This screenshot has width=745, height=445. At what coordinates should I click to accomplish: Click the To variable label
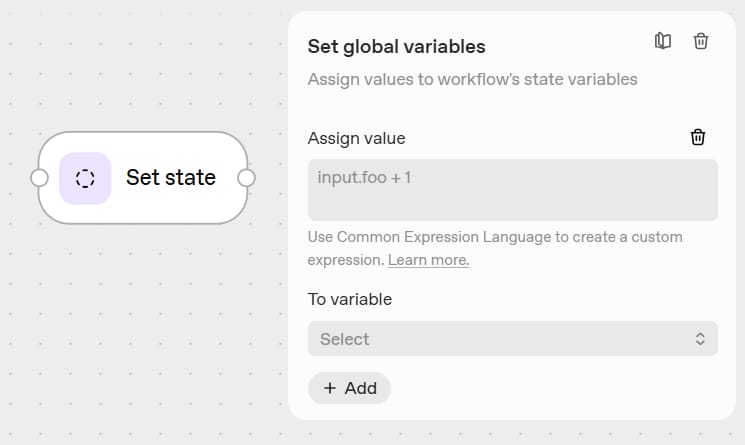(x=350, y=299)
